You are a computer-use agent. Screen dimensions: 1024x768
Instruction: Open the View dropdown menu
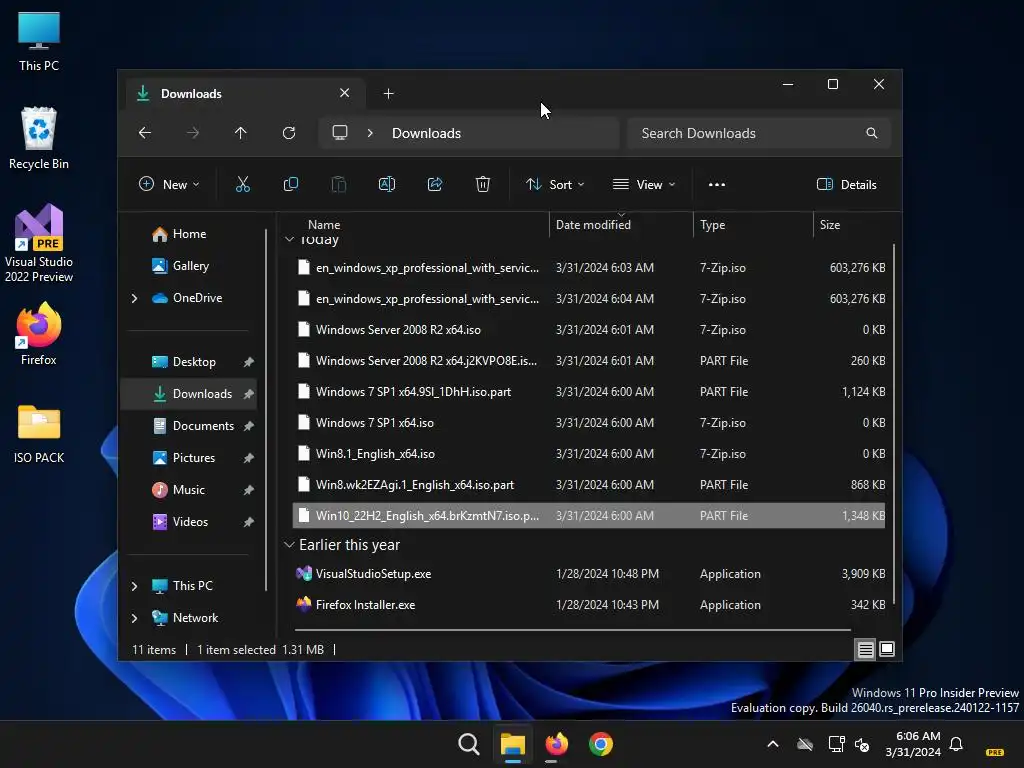pos(644,185)
